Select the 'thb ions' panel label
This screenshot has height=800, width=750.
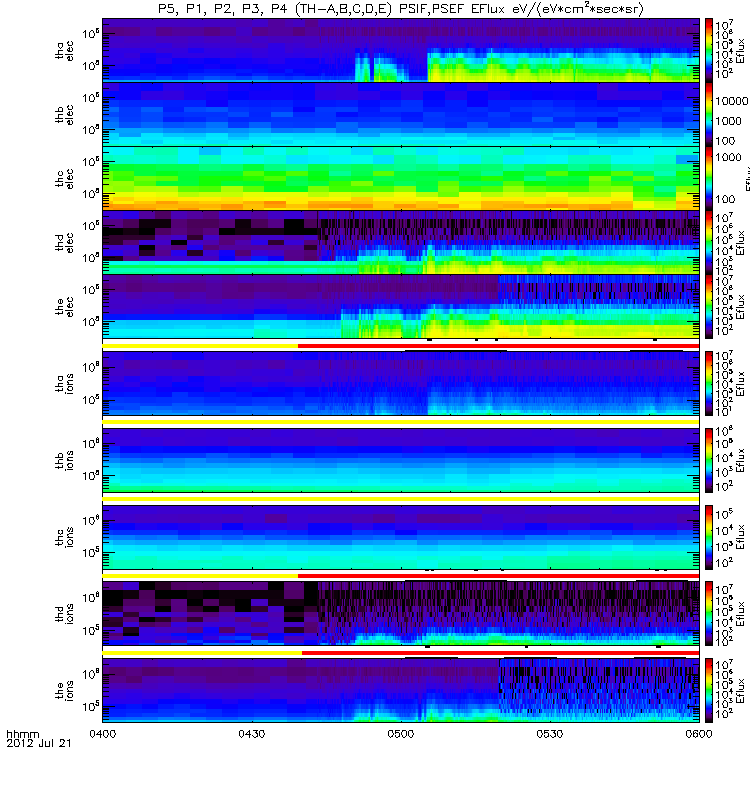click(x=64, y=461)
